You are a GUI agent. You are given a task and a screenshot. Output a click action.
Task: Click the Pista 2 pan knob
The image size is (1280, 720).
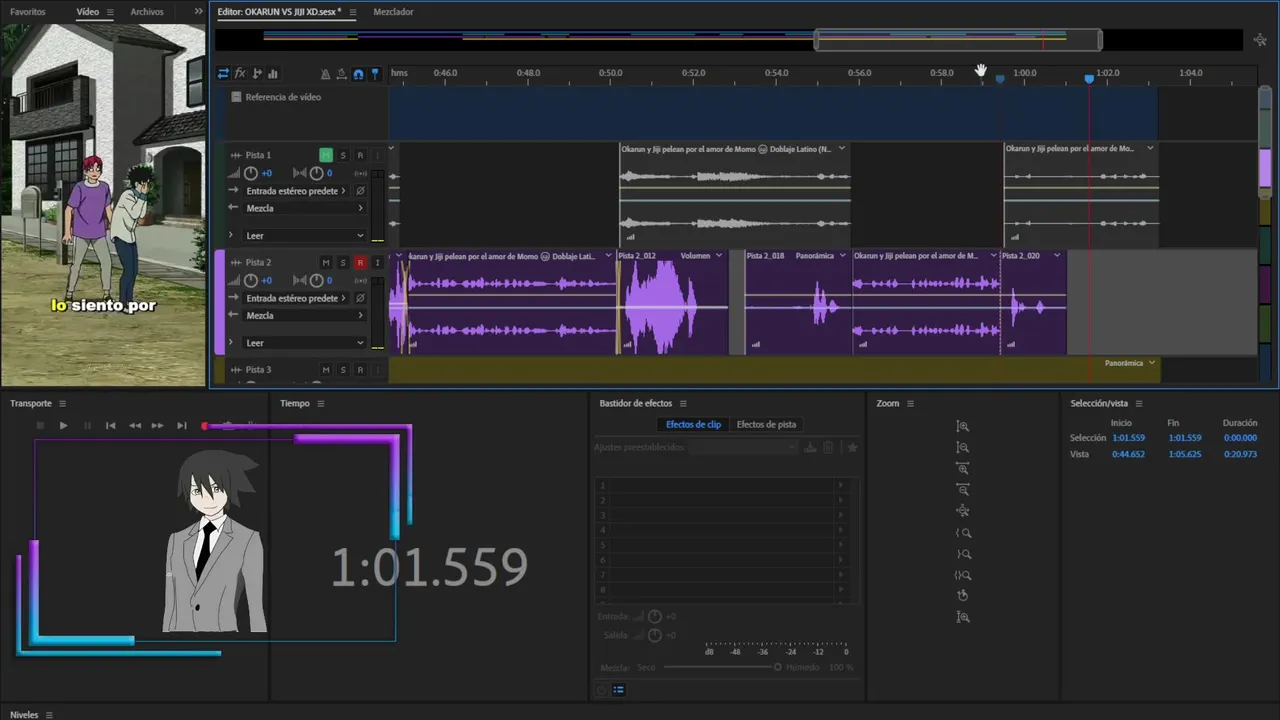(x=316, y=280)
